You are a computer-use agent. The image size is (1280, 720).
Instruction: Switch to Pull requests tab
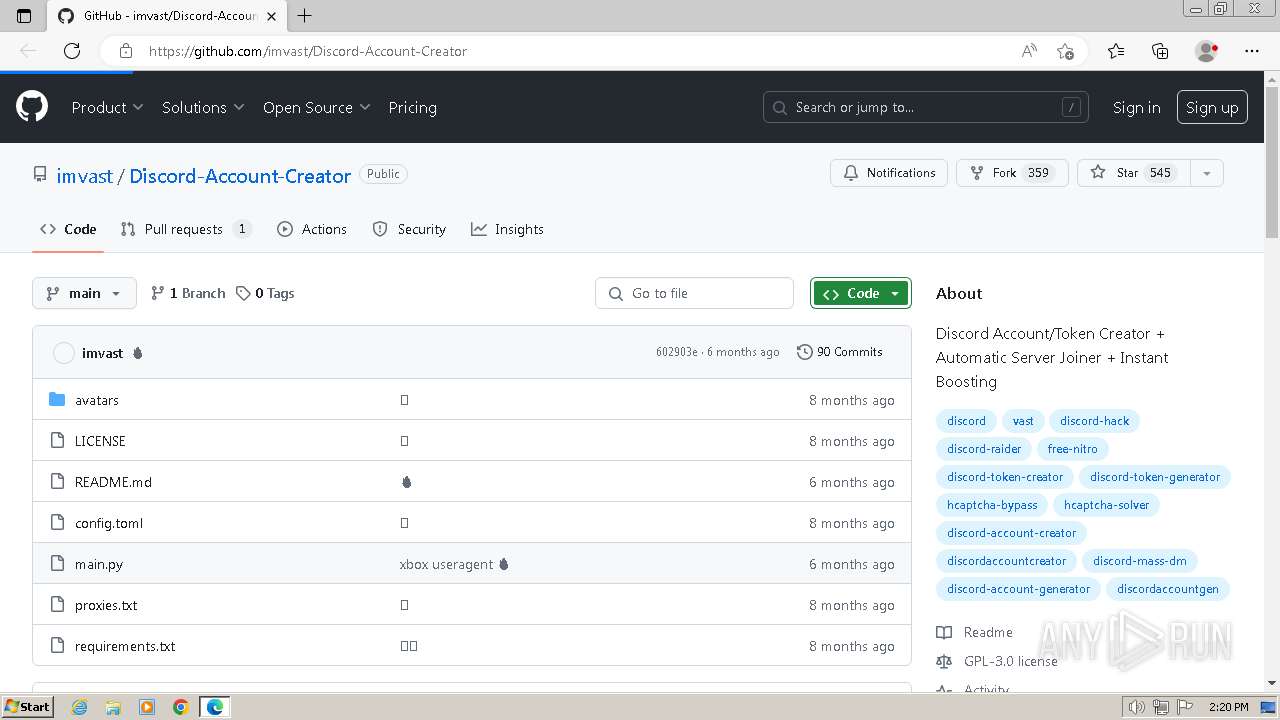click(185, 229)
